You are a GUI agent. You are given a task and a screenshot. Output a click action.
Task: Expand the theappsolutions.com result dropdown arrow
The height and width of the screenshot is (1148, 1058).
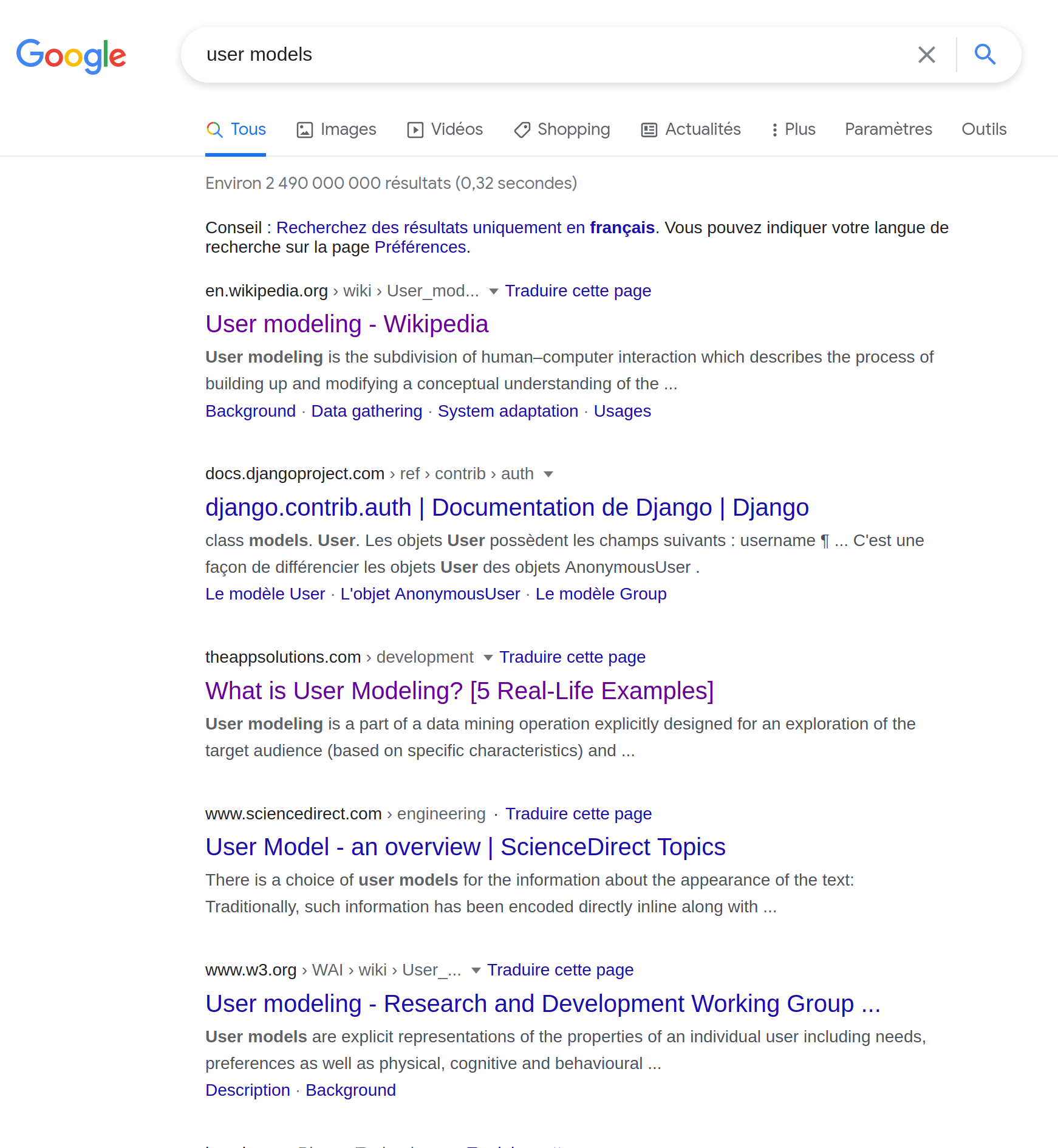click(488, 658)
